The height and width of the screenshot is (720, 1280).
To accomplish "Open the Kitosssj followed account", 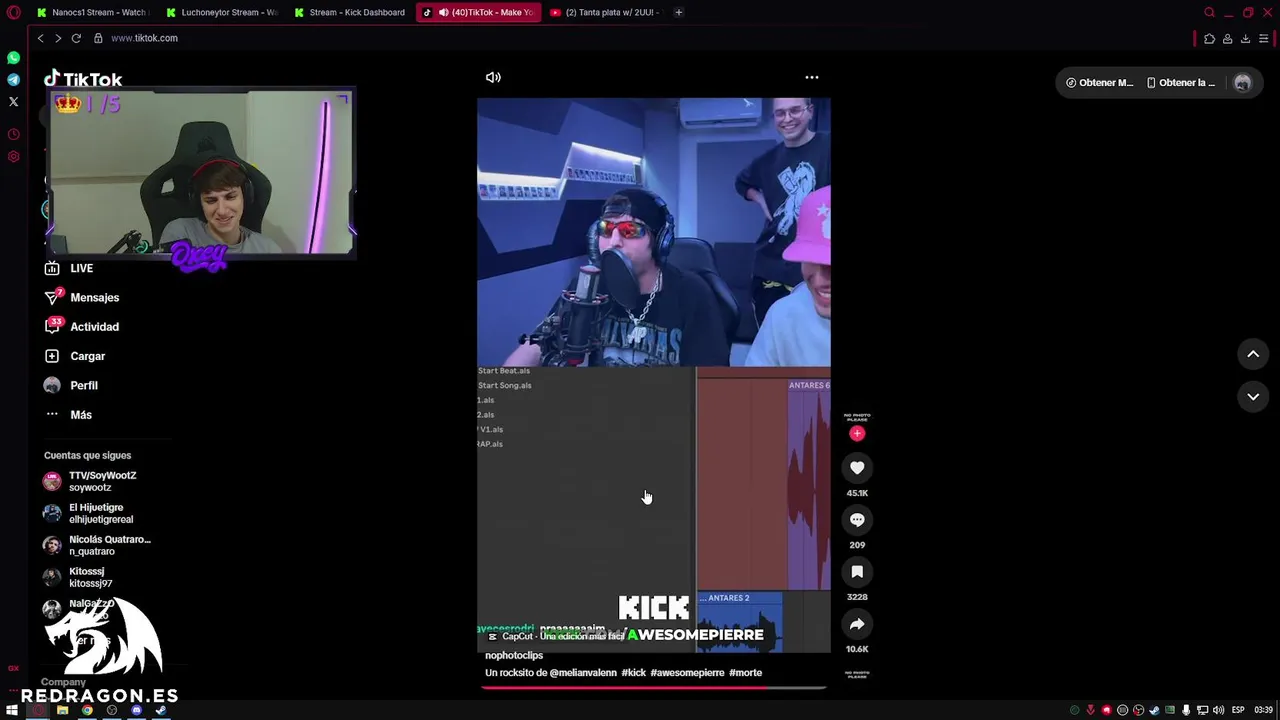I will [79, 577].
